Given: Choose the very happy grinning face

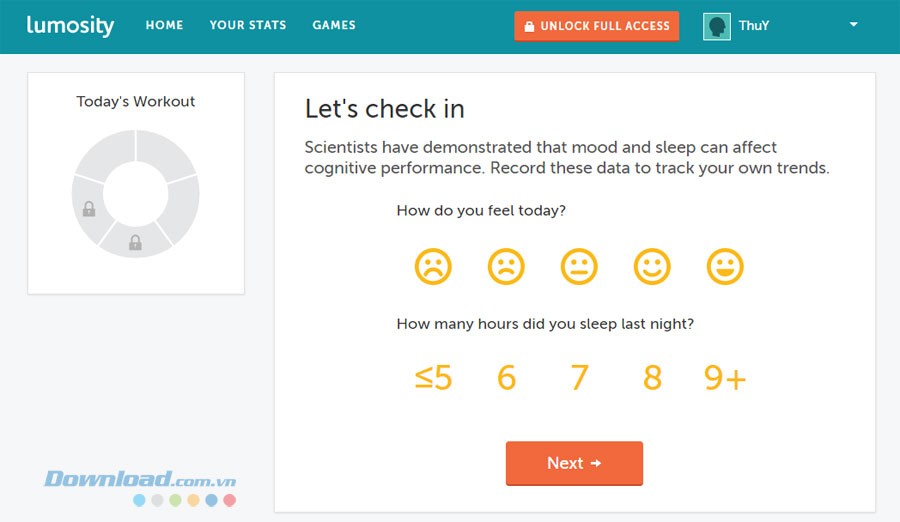Looking at the screenshot, I should 725,267.
